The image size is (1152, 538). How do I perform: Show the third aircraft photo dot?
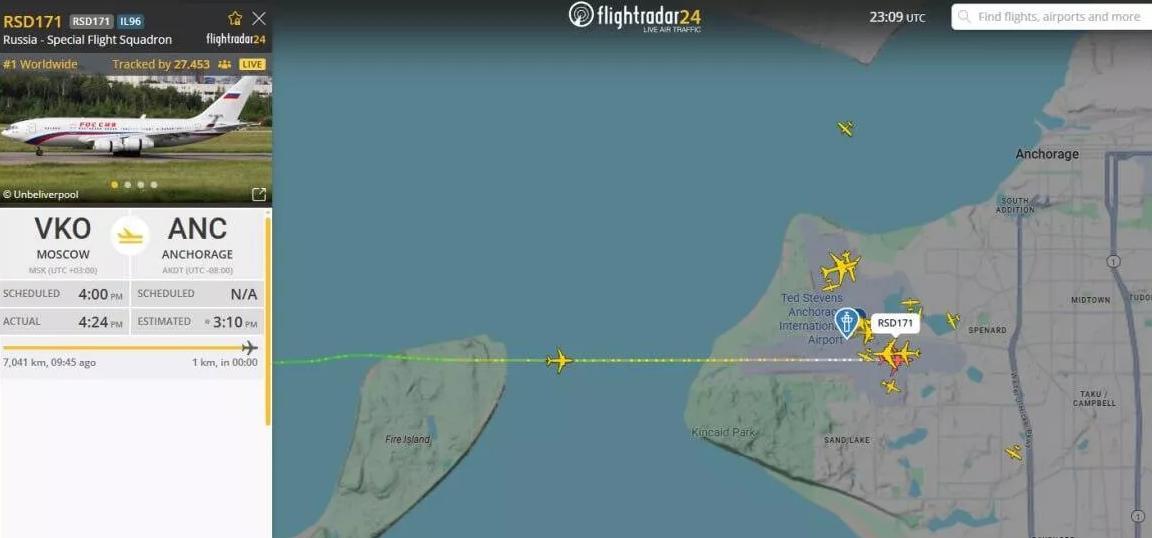pyautogui.click(x=141, y=184)
